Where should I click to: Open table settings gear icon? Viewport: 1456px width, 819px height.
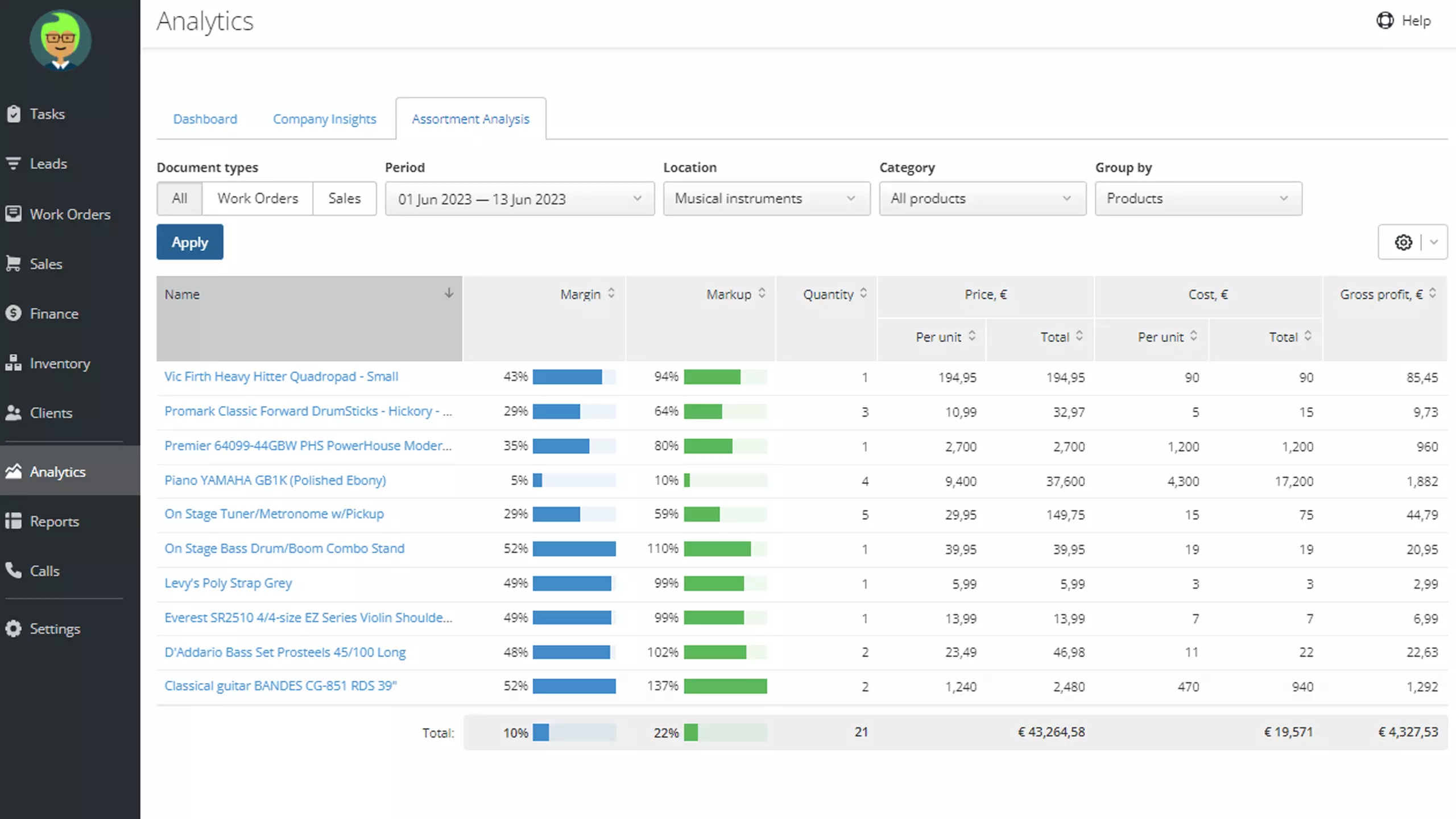click(1403, 242)
